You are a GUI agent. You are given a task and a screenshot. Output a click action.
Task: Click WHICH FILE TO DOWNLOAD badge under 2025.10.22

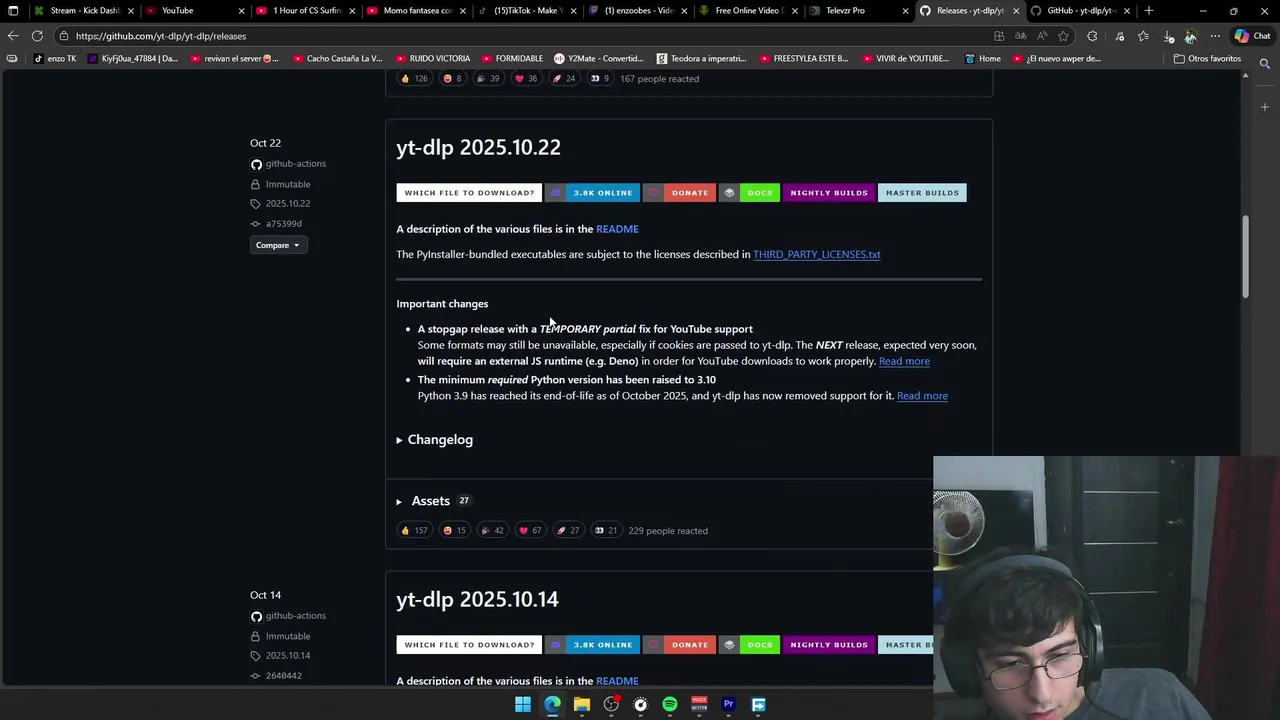click(469, 193)
